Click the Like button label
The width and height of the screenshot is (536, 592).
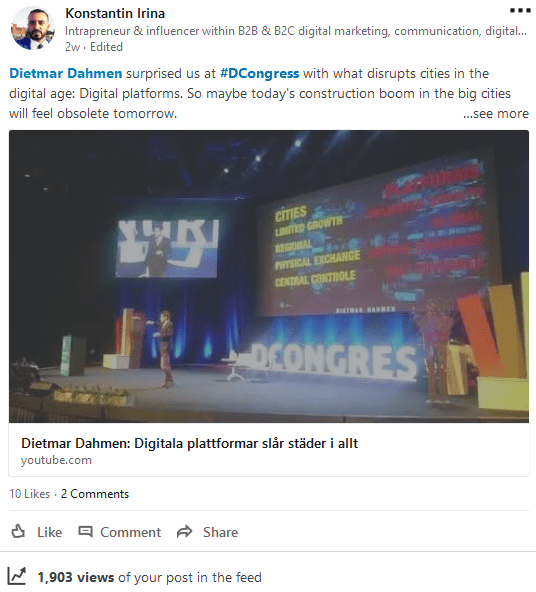pos(49,532)
